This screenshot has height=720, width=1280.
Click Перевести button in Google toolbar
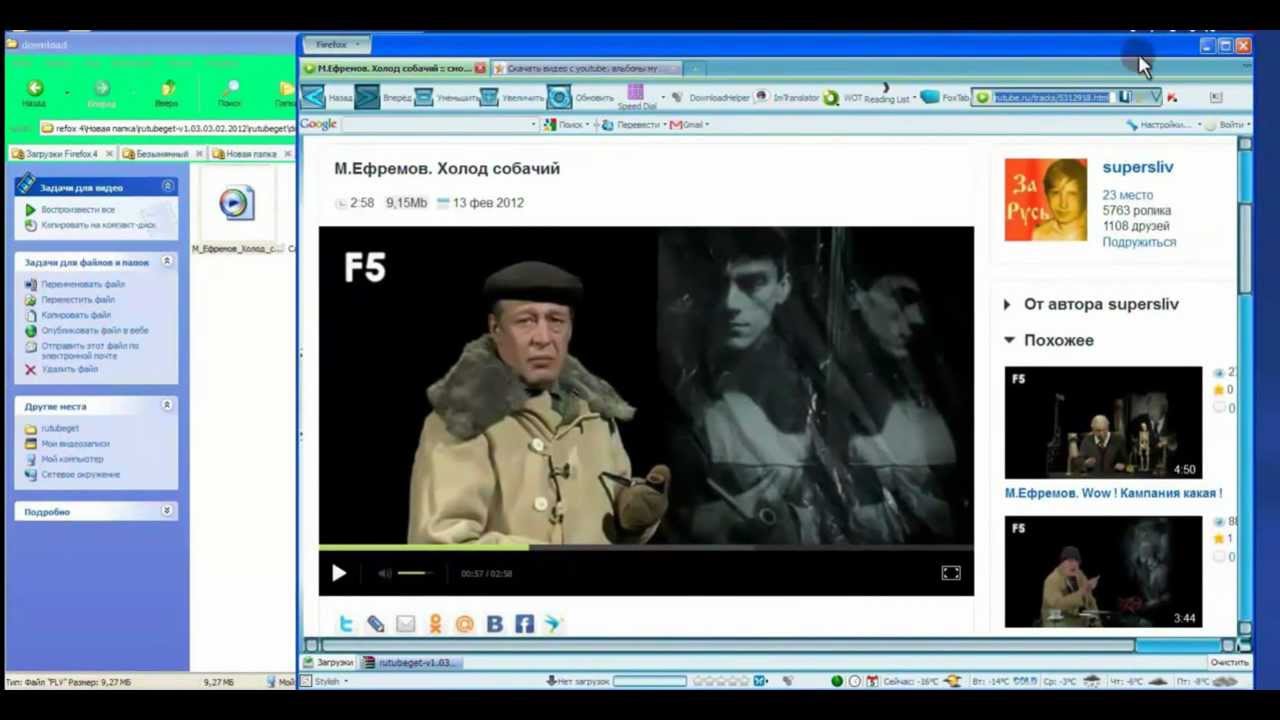[632, 125]
